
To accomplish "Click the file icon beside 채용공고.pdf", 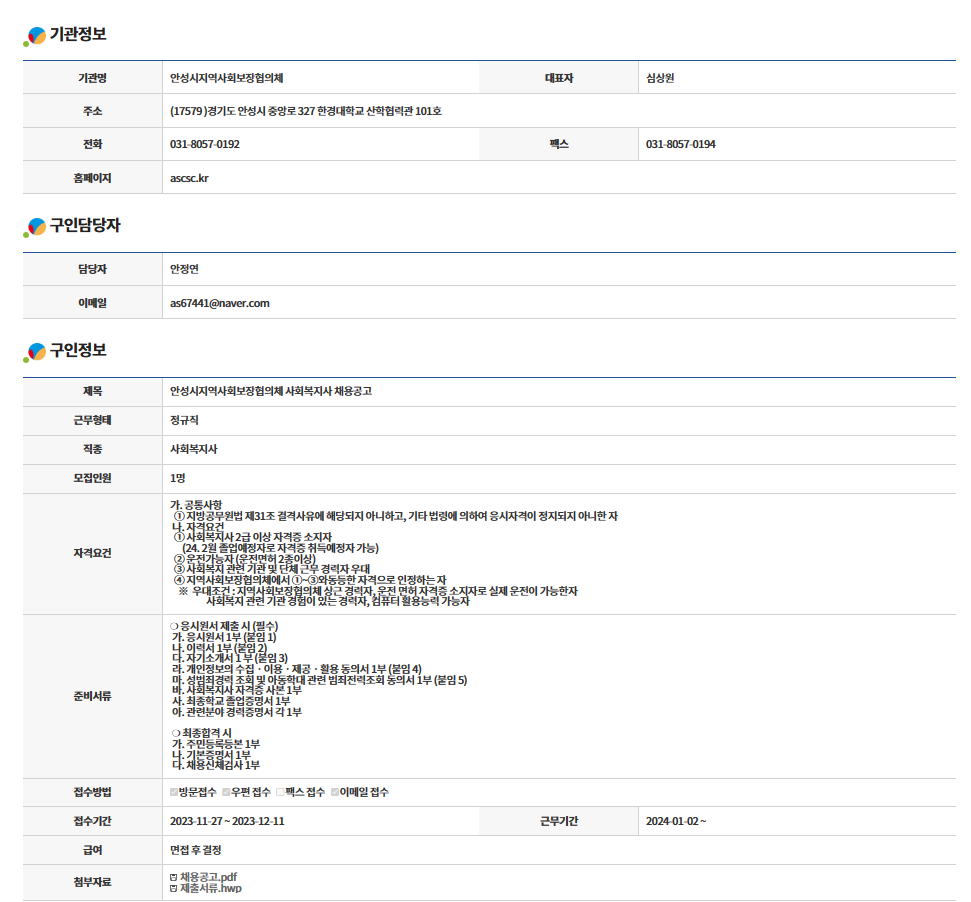I will (174, 877).
